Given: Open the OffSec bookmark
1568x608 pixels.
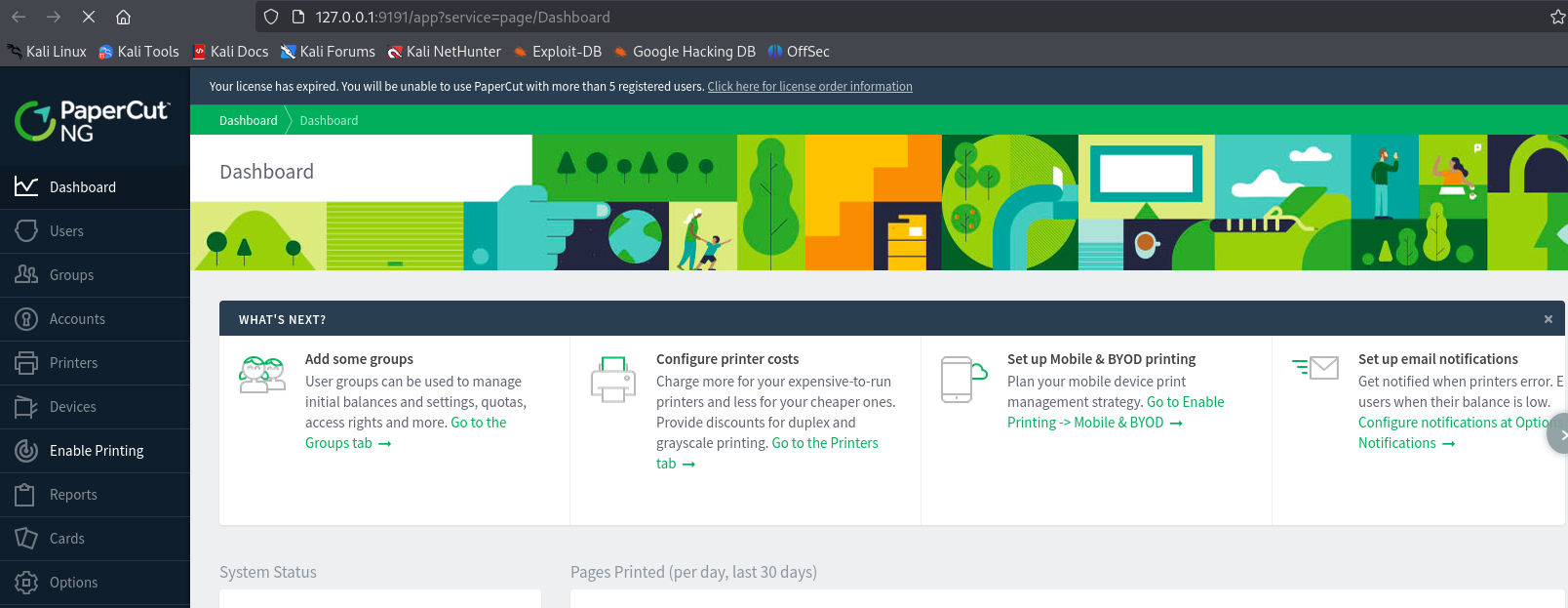Looking at the screenshot, I should [799, 52].
